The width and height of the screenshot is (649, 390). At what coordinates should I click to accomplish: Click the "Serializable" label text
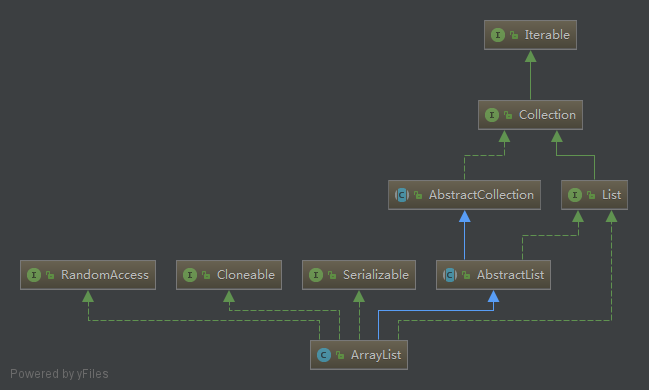[x=376, y=274]
